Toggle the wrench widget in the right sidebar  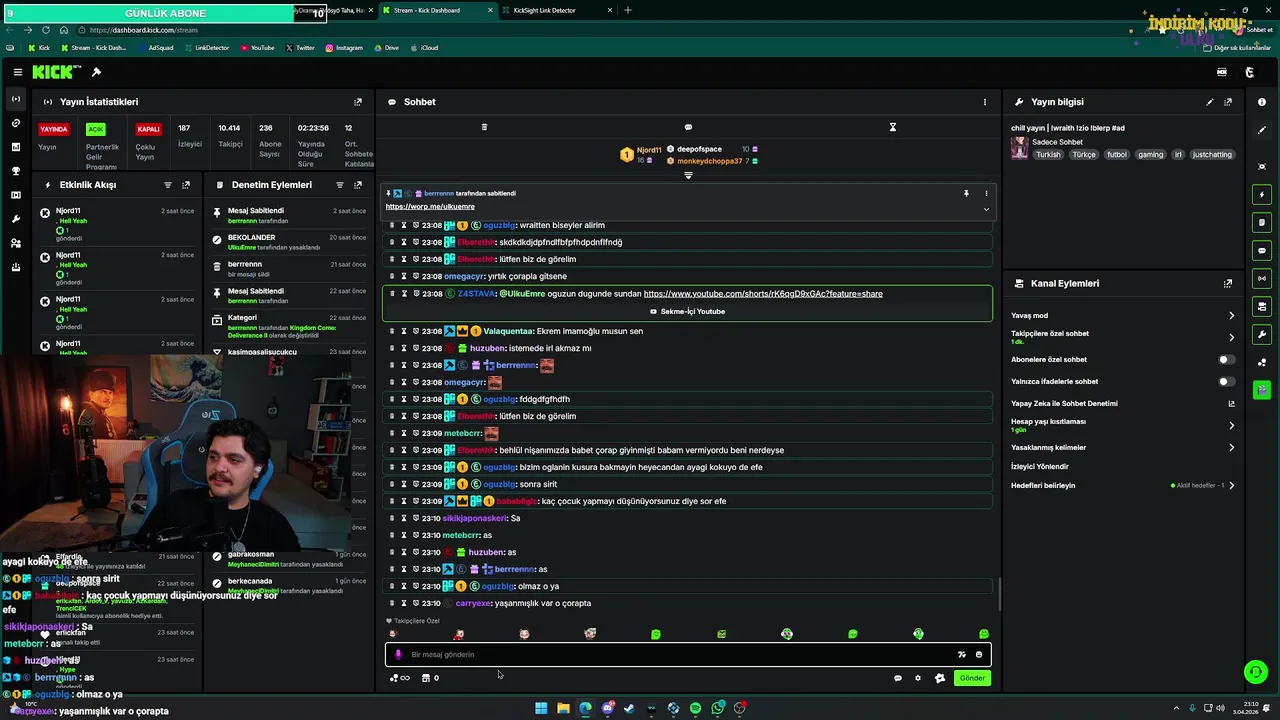pyautogui.click(x=1262, y=334)
